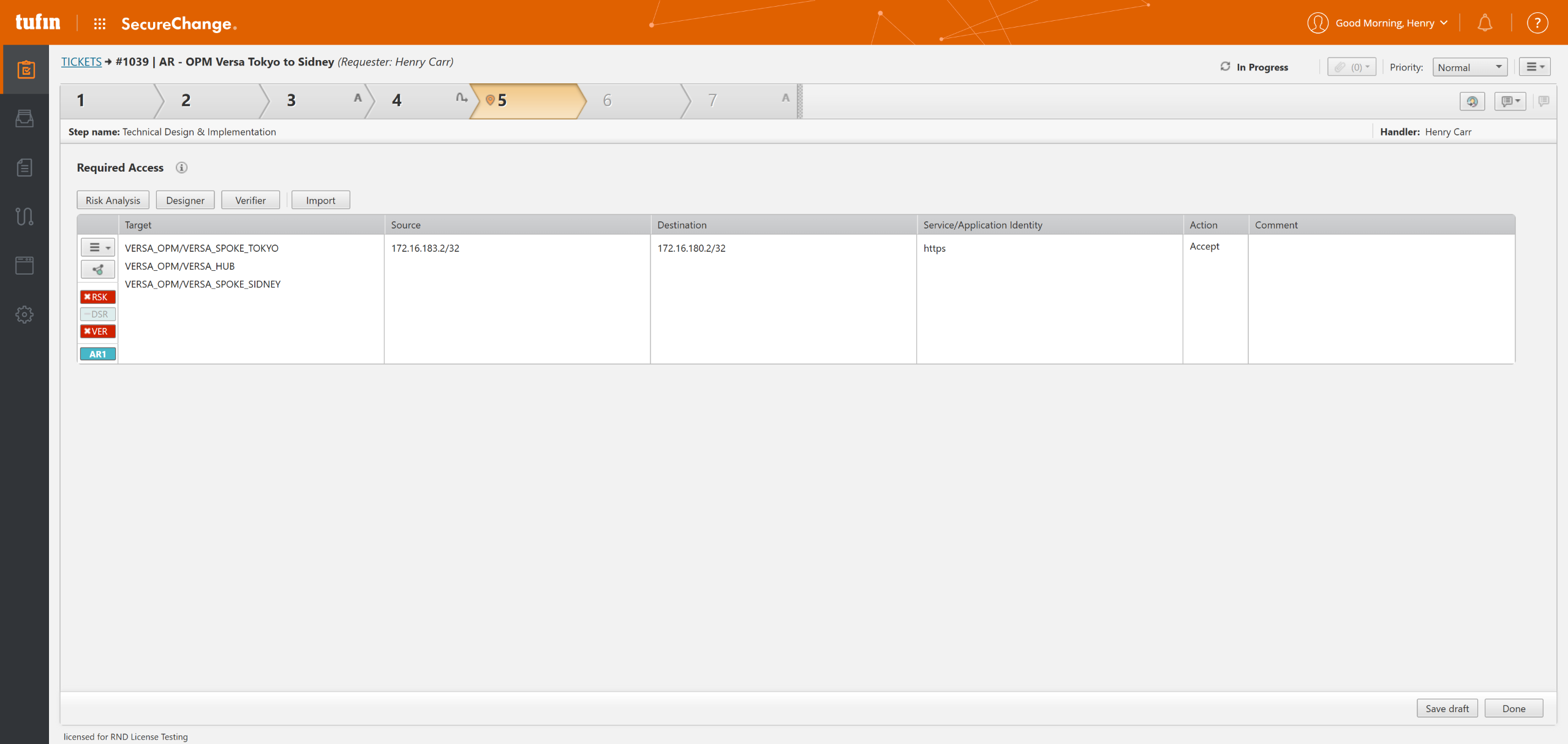Click the red RSK status badge
The height and width of the screenshot is (744, 1568).
tap(97, 297)
